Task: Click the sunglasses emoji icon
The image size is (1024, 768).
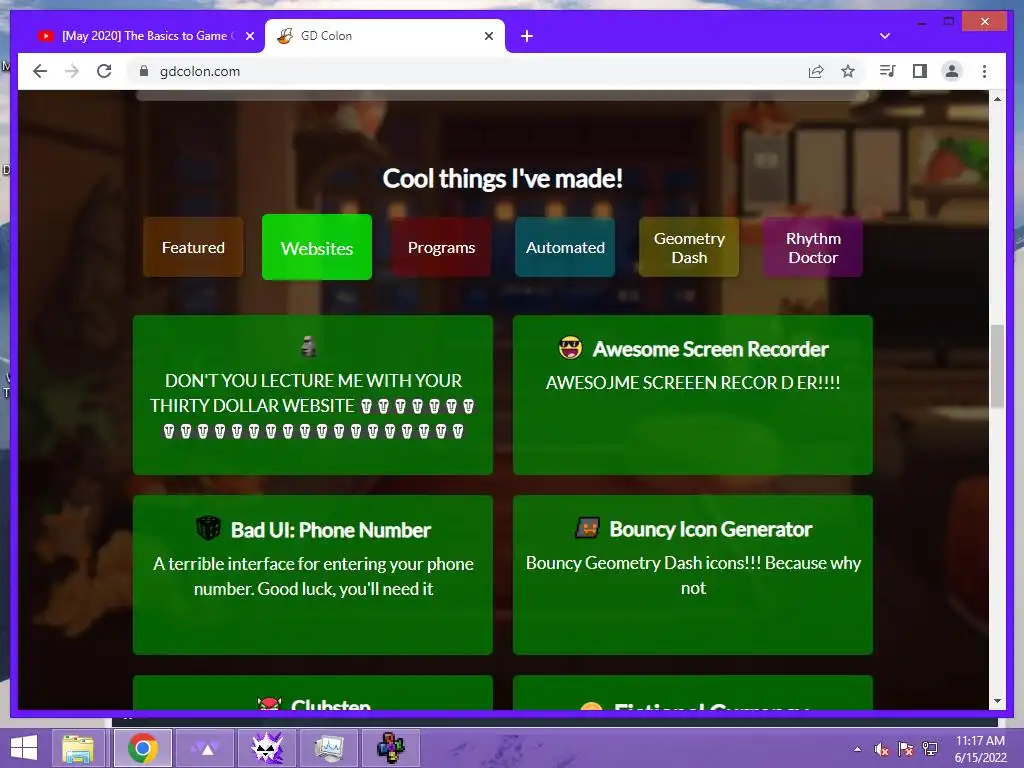Action: [570, 348]
